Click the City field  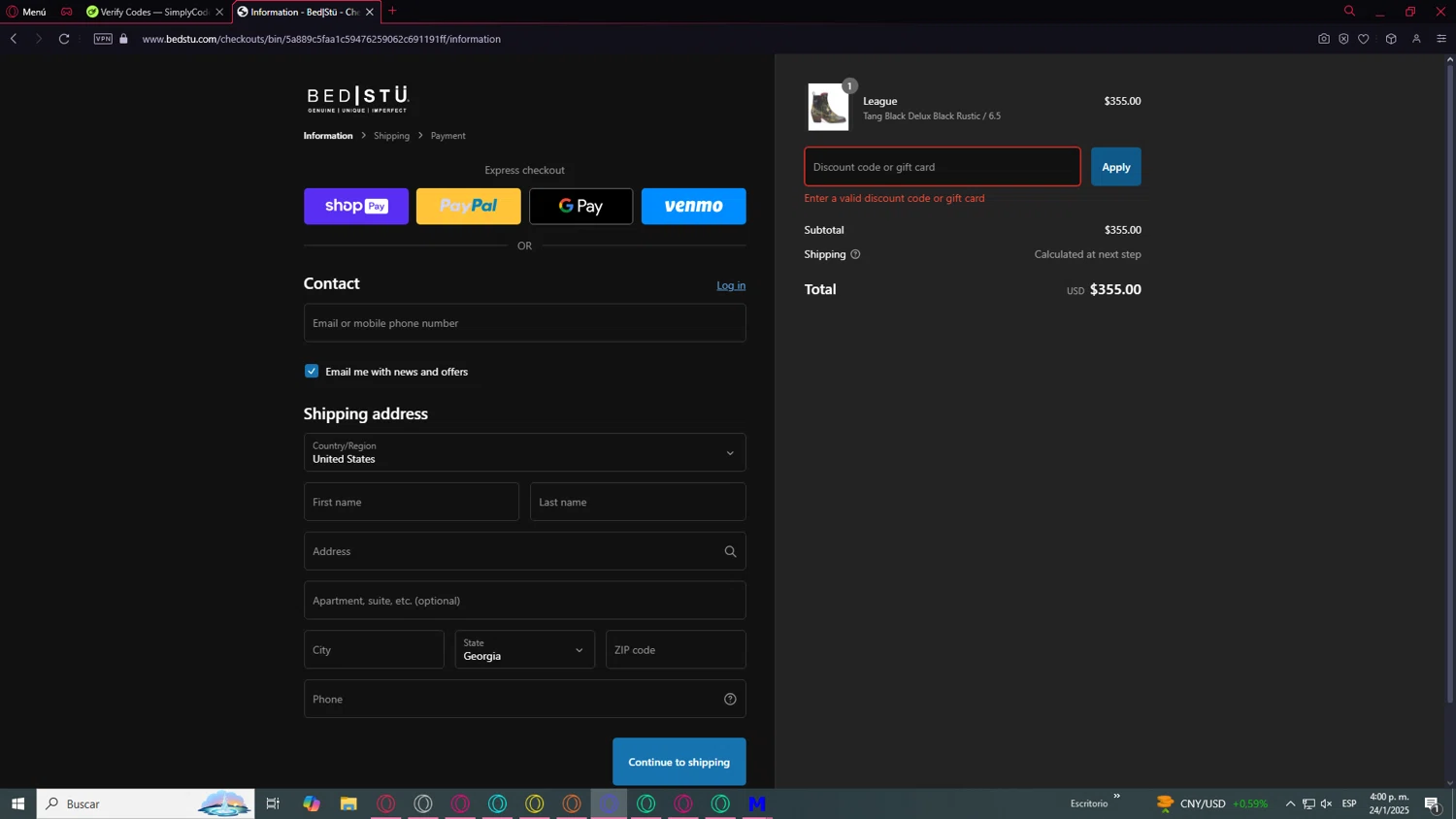tap(374, 650)
